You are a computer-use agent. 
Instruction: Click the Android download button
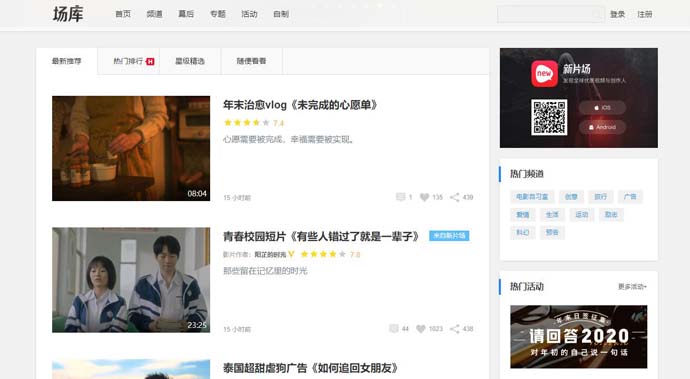(x=602, y=127)
